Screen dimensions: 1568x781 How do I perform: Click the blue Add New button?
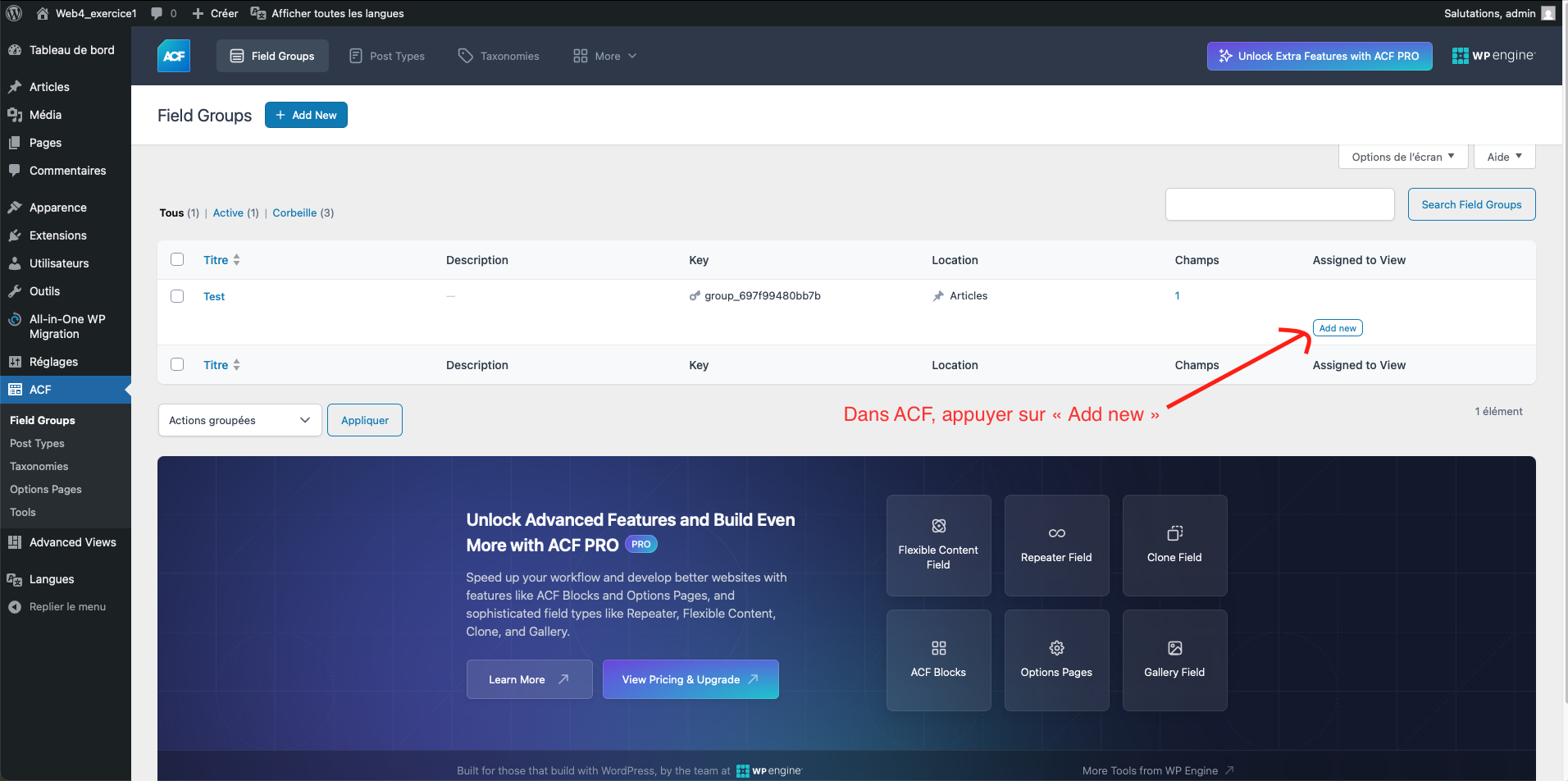click(x=306, y=115)
